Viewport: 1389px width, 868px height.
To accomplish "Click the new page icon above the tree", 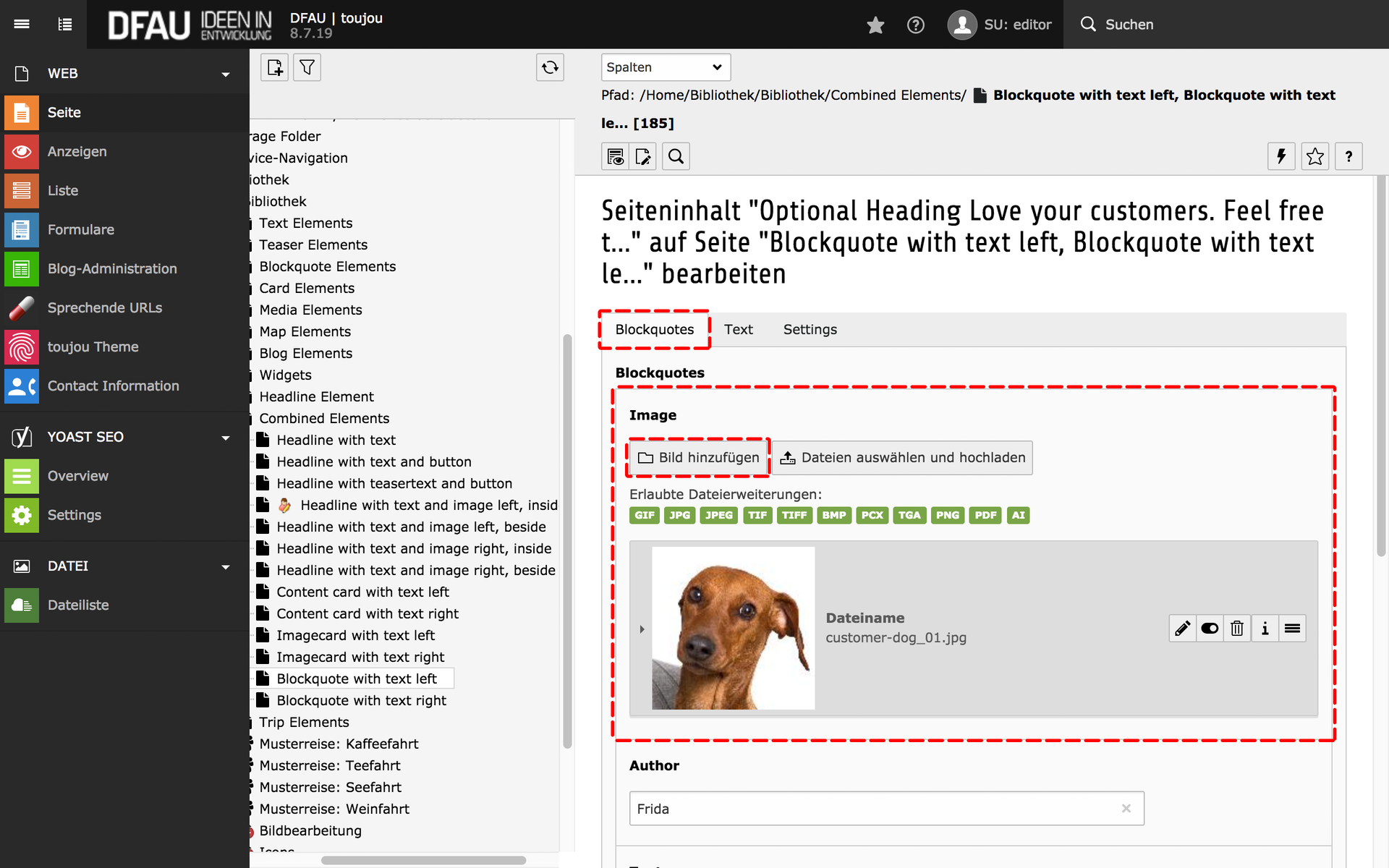I will click(275, 67).
